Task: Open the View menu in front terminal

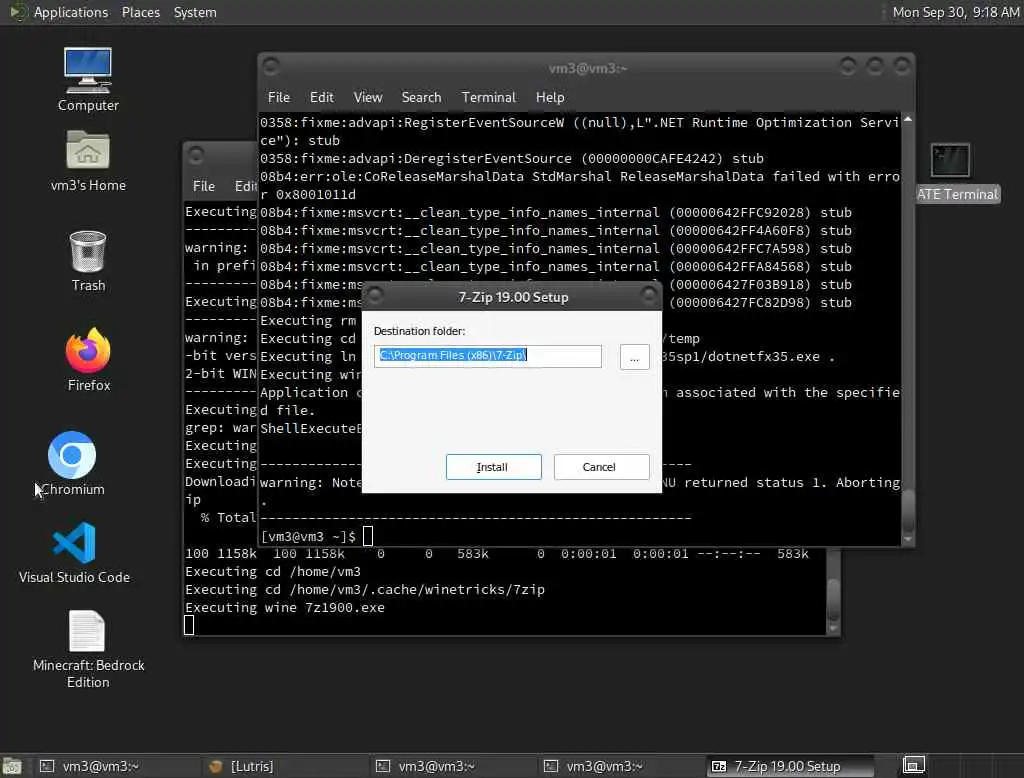Action: (368, 97)
